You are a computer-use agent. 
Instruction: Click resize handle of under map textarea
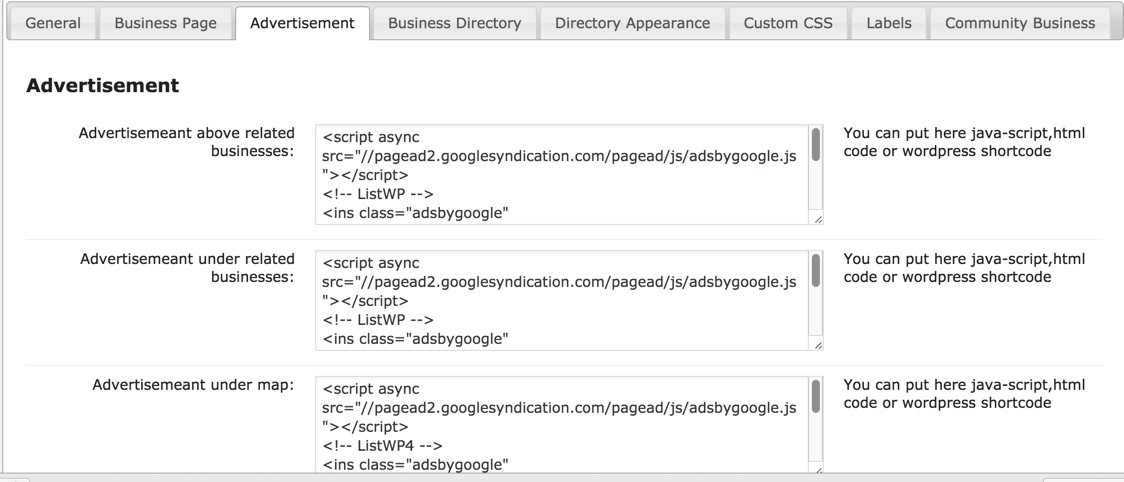point(819,469)
